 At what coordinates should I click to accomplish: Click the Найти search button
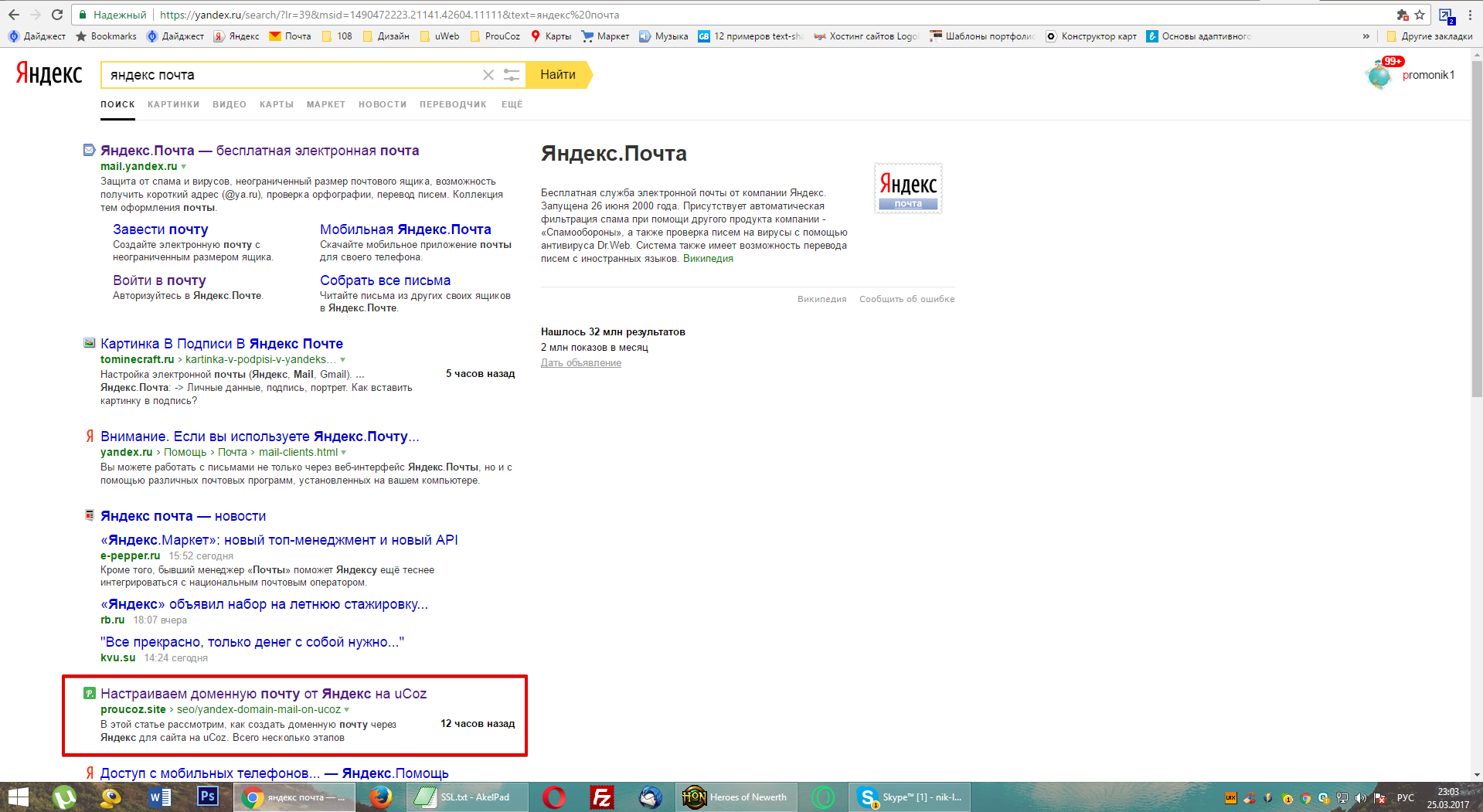(558, 75)
